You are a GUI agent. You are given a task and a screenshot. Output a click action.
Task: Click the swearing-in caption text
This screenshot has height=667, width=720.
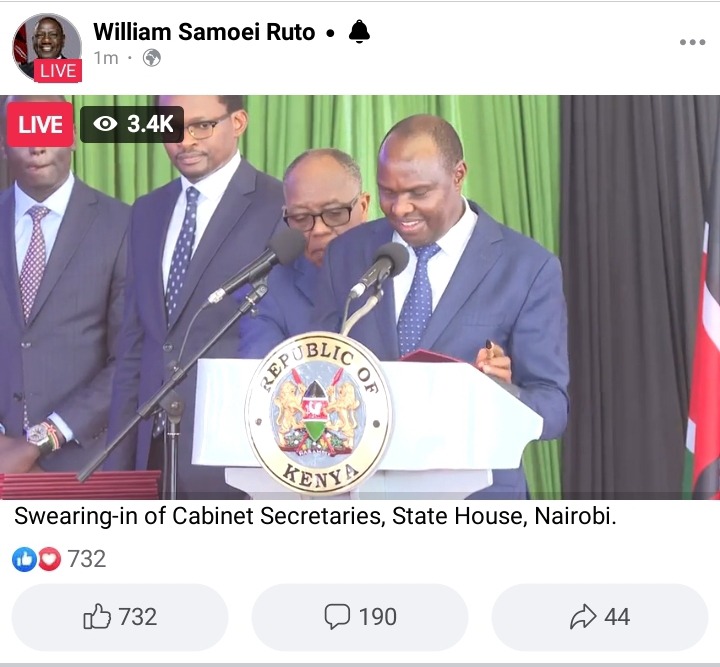click(x=315, y=516)
